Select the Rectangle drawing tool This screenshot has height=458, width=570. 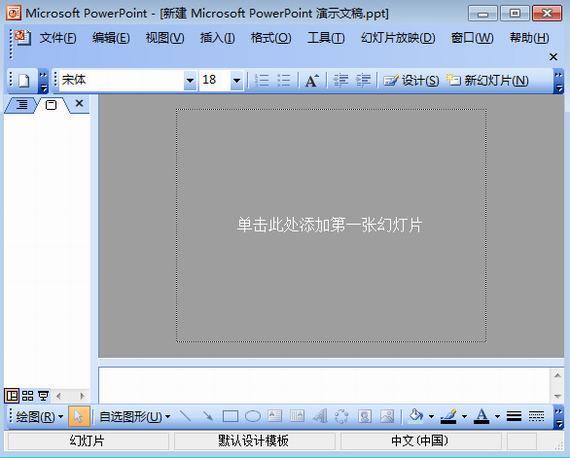tap(230, 416)
